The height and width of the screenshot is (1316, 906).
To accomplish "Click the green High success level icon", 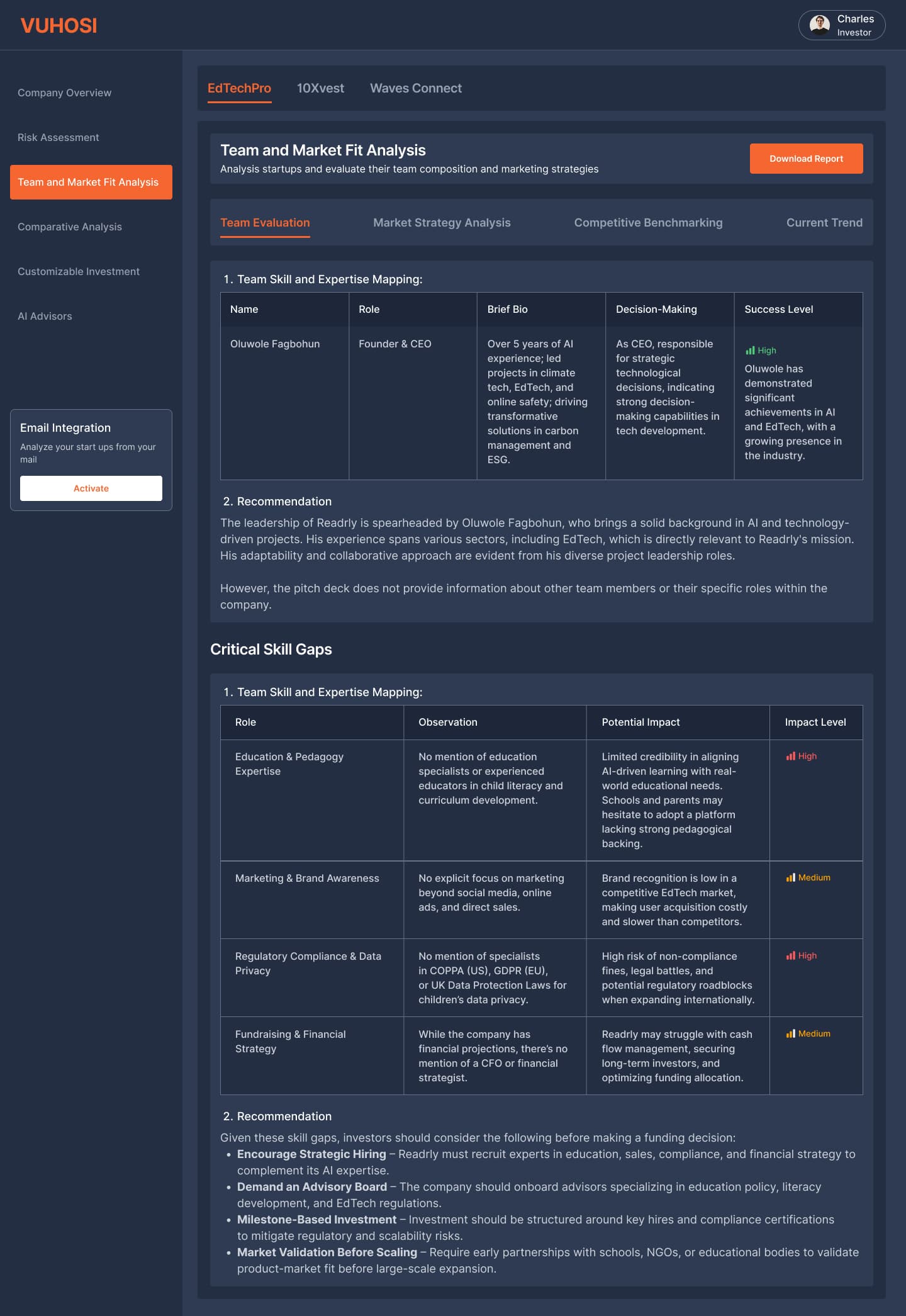I will 750,351.
